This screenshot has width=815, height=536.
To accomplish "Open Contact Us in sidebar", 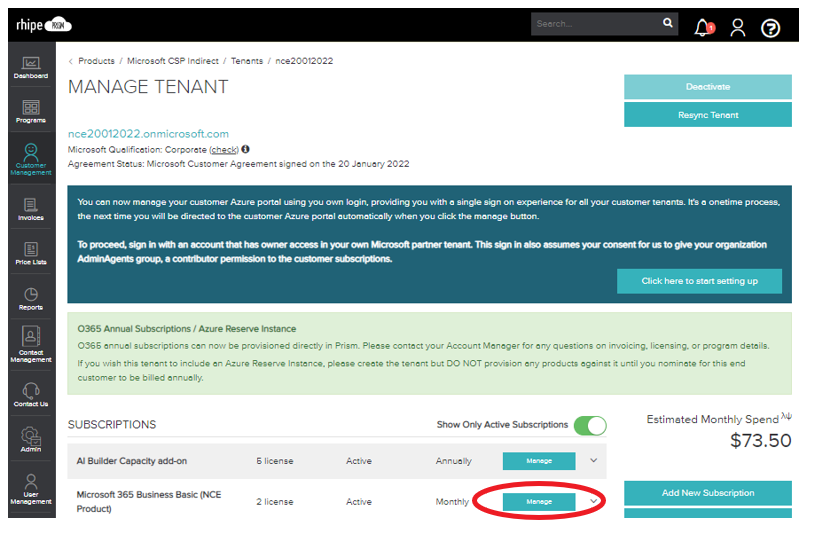I will point(31,395).
